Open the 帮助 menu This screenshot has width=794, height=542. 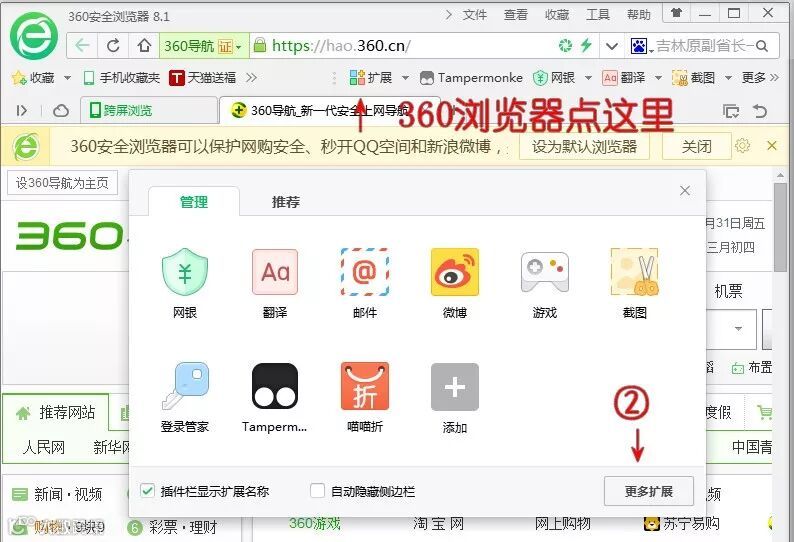[x=639, y=15]
